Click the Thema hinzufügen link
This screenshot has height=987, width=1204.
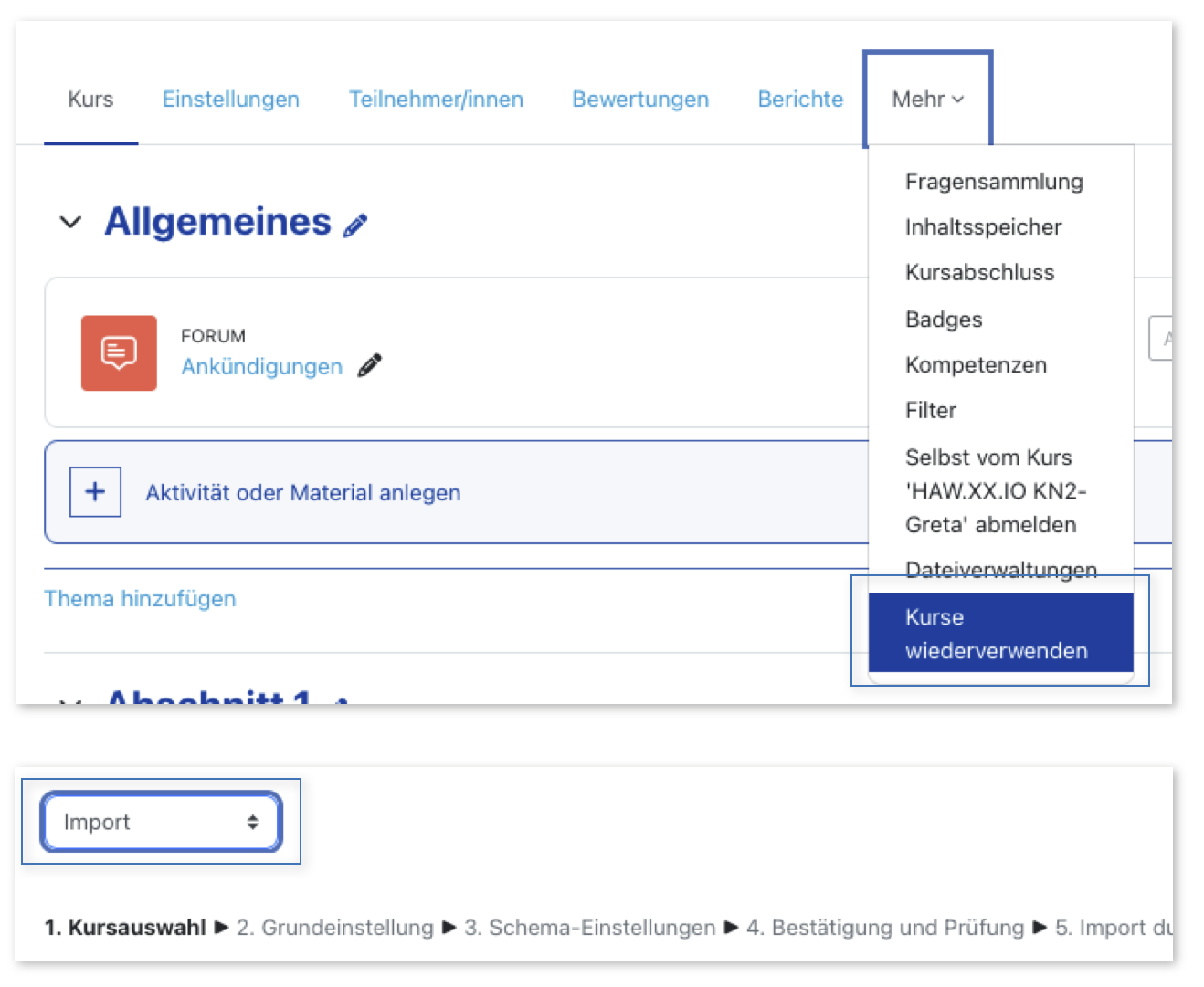click(140, 599)
